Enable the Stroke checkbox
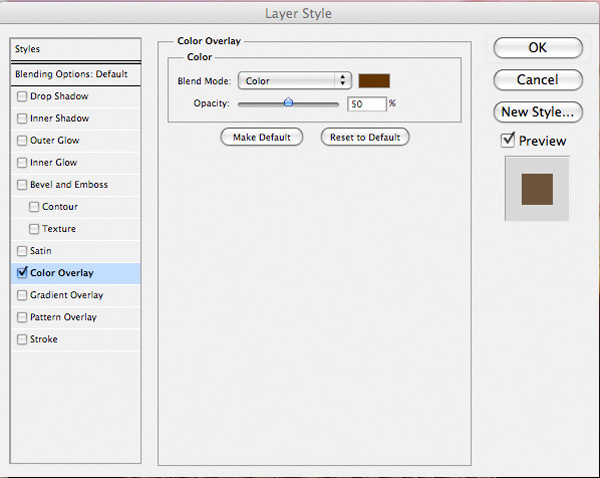Image resolution: width=600 pixels, height=478 pixels. tap(22, 339)
